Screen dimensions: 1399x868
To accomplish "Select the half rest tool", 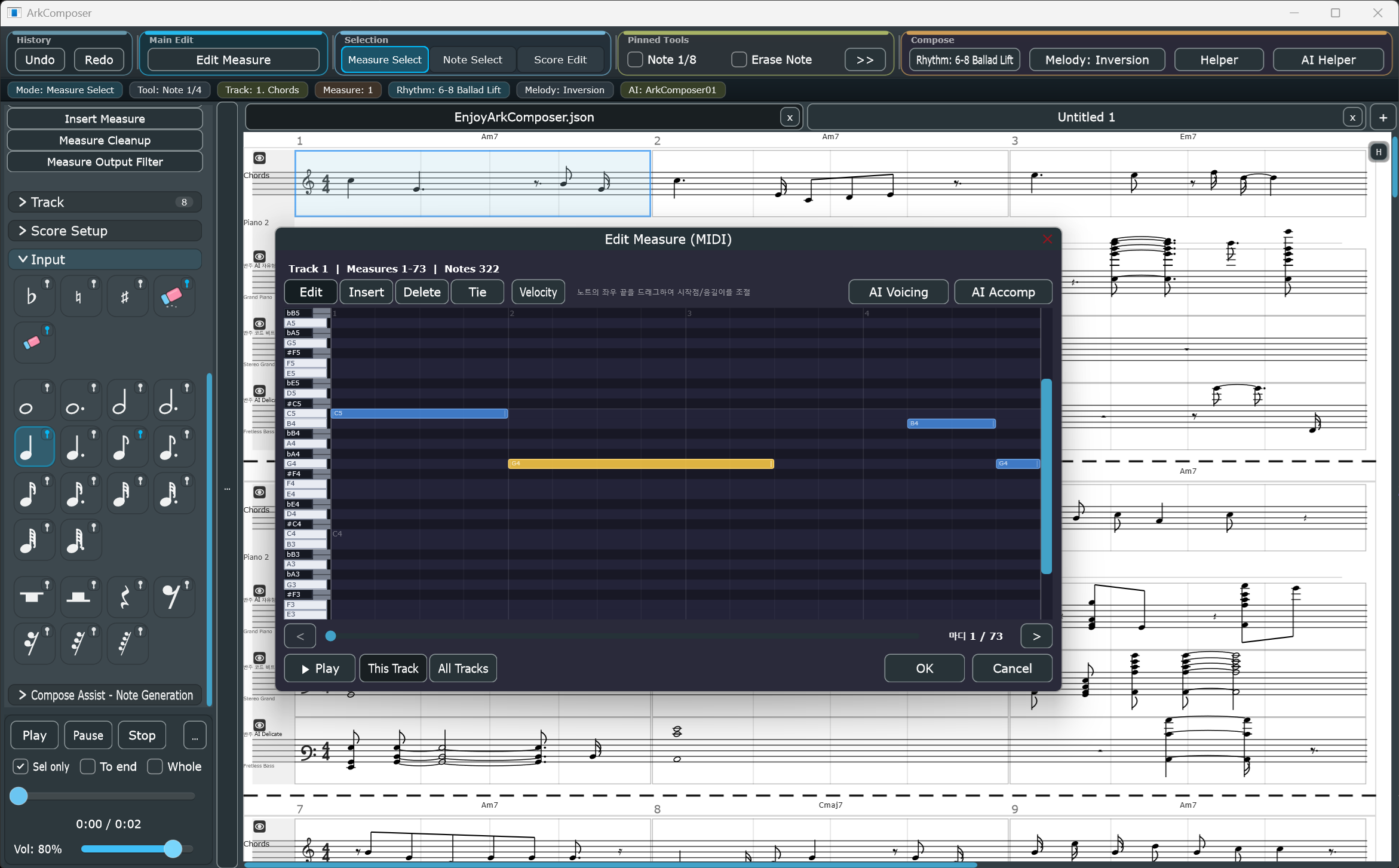I will [x=81, y=597].
